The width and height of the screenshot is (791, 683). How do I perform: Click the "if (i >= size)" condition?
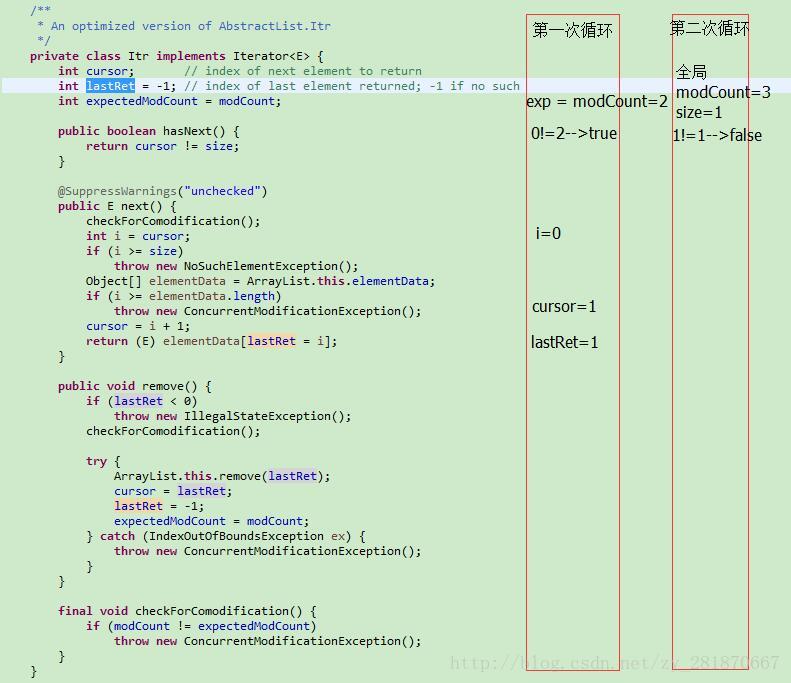[134, 251]
